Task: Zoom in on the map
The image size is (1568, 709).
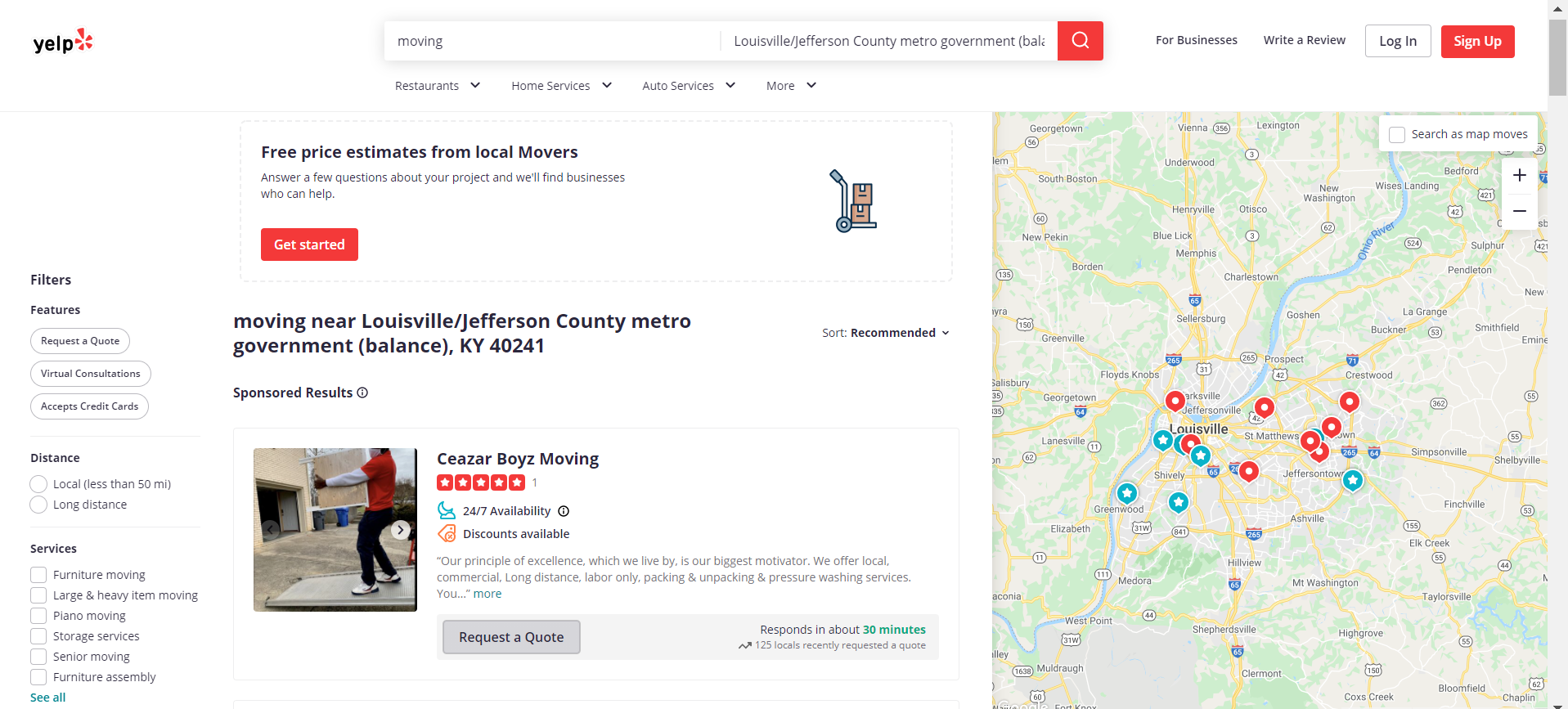Action: pyautogui.click(x=1519, y=175)
